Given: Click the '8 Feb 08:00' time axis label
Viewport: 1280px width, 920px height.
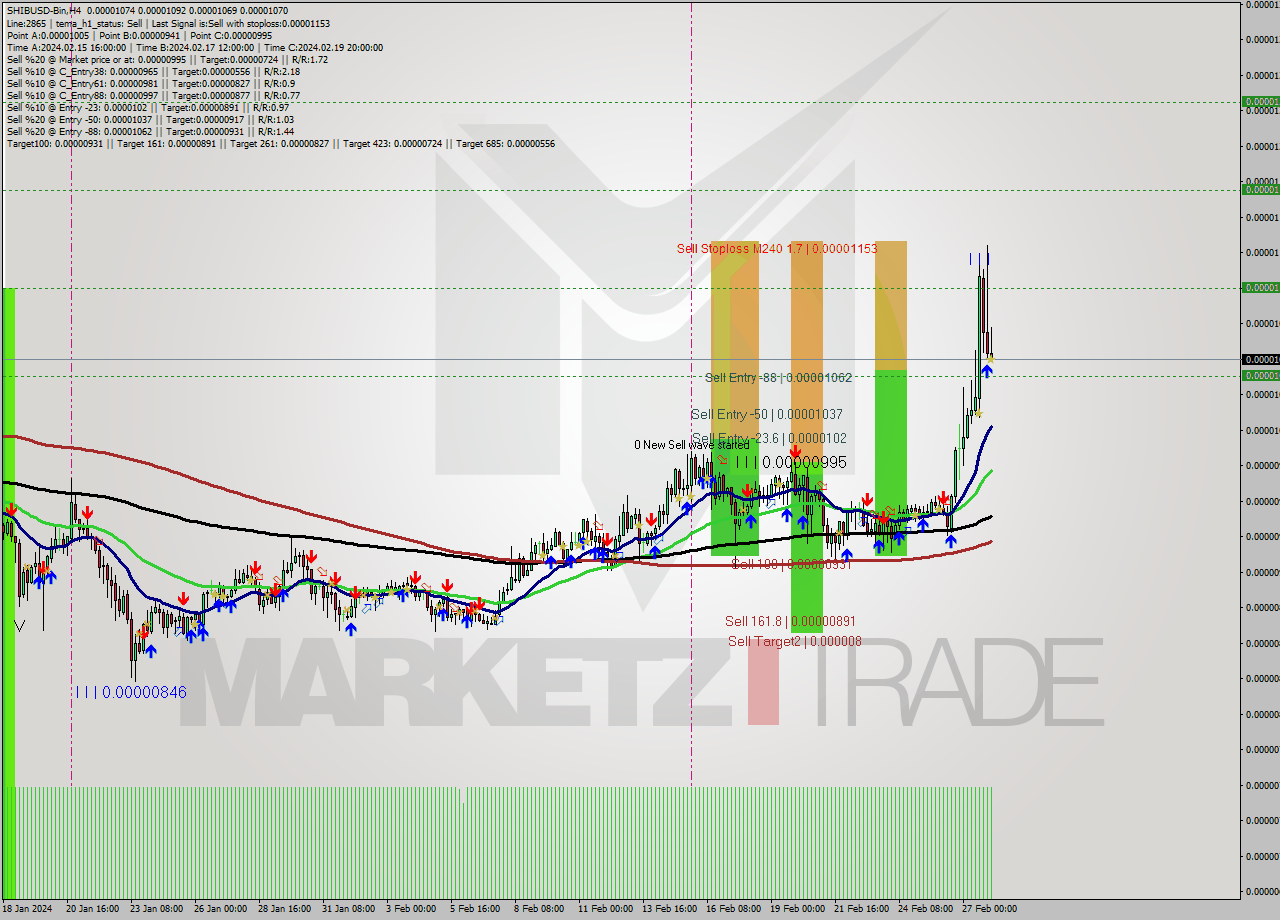Looking at the screenshot, I should 539,909.
